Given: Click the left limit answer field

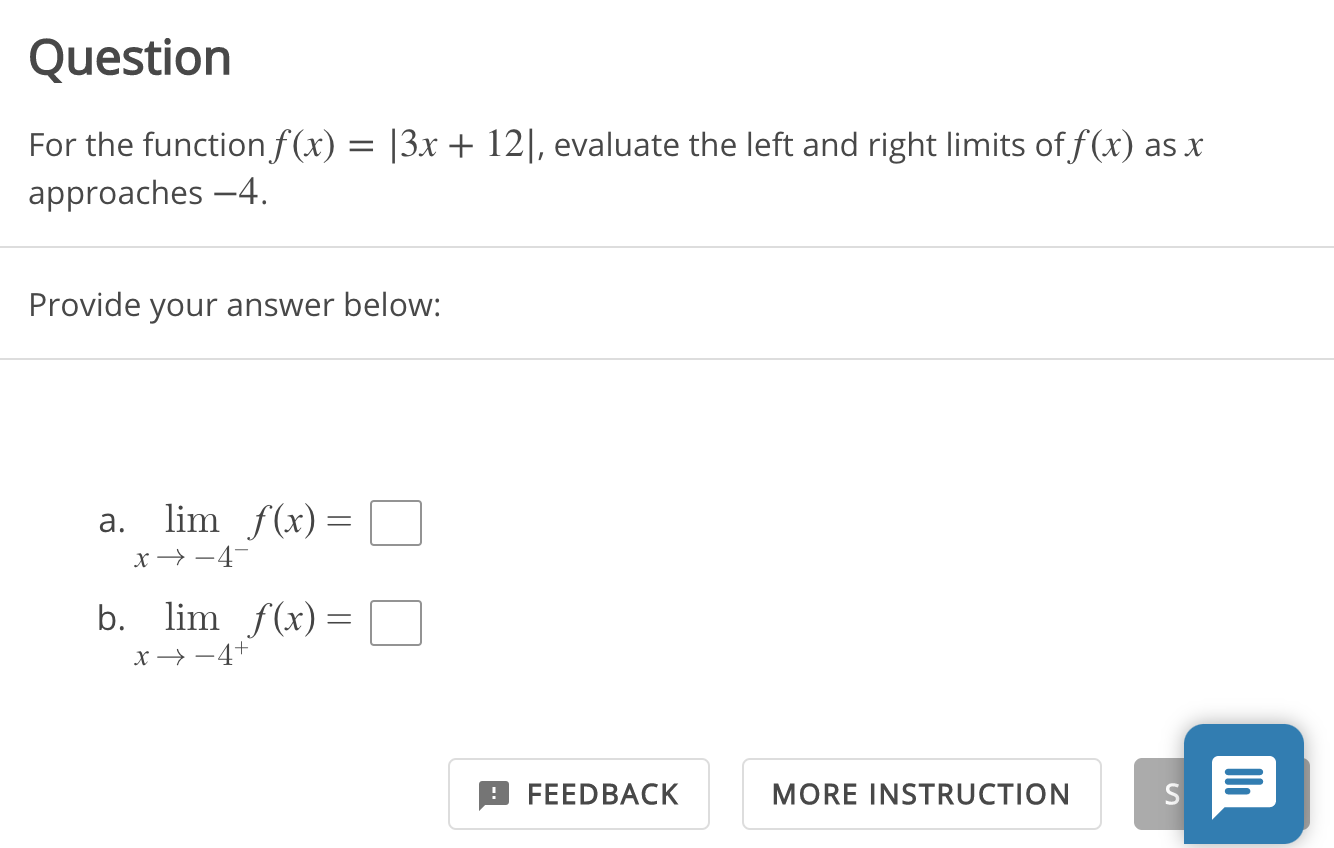Looking at the screenshot, I should 395,522.
